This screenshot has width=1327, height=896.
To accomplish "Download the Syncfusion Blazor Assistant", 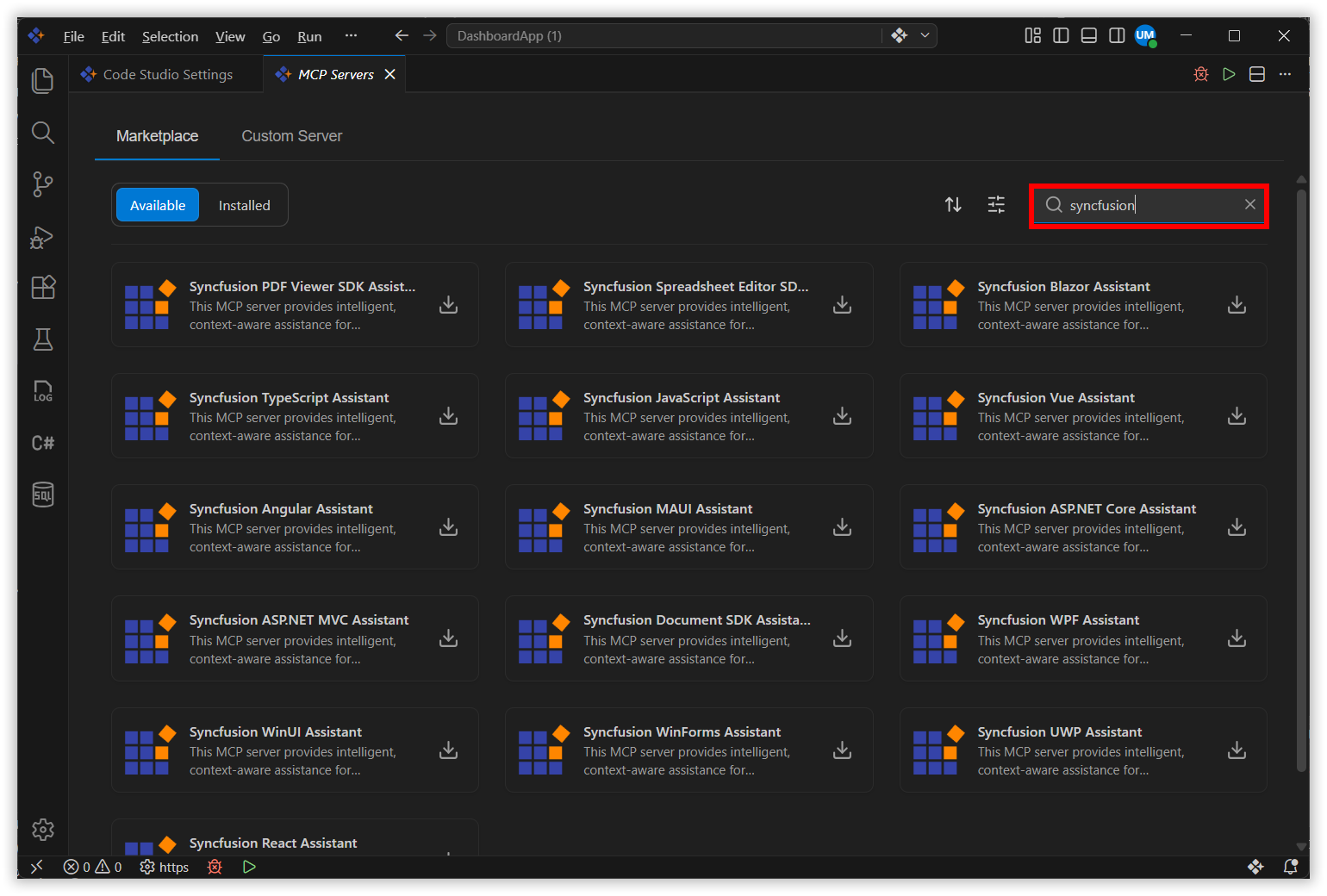I will pos(1237,305).
